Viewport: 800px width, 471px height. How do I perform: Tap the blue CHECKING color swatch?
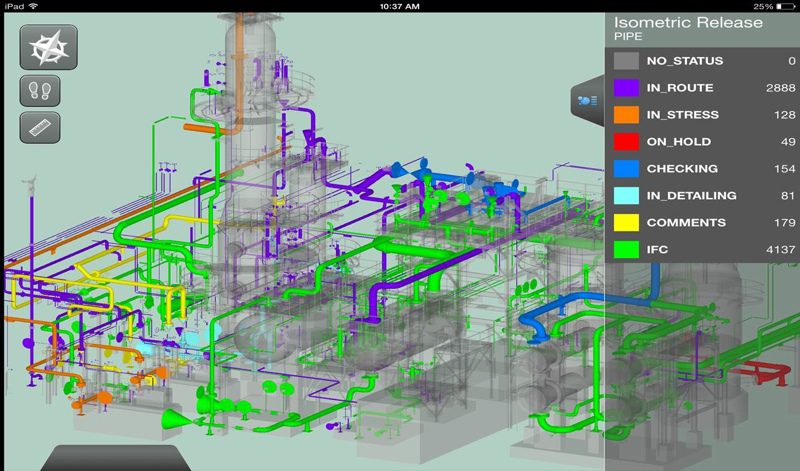(626, 169)
